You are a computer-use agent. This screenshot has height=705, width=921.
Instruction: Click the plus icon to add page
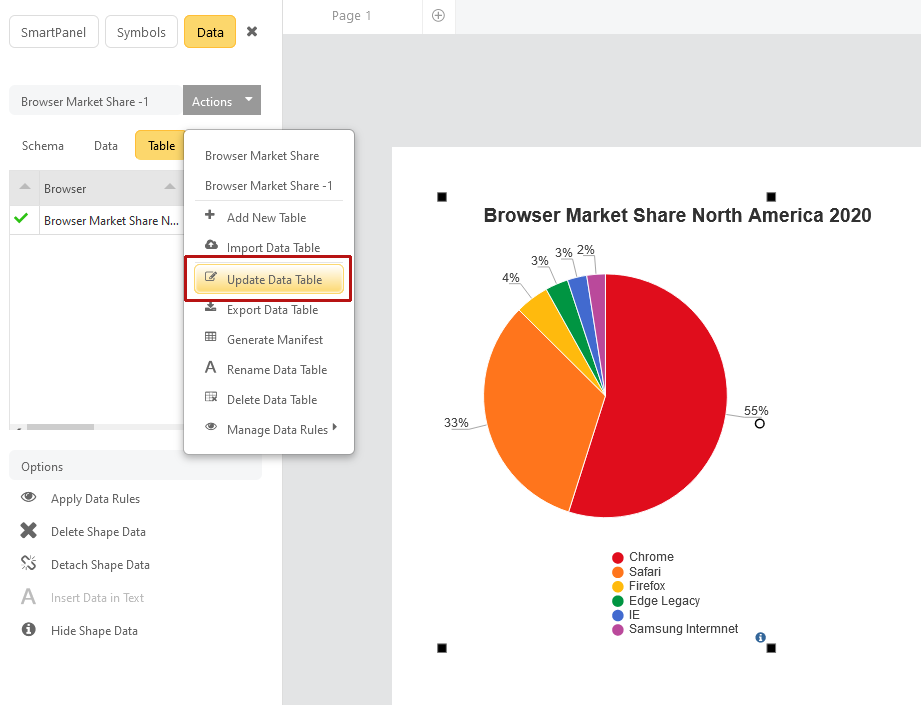point(438,16)
